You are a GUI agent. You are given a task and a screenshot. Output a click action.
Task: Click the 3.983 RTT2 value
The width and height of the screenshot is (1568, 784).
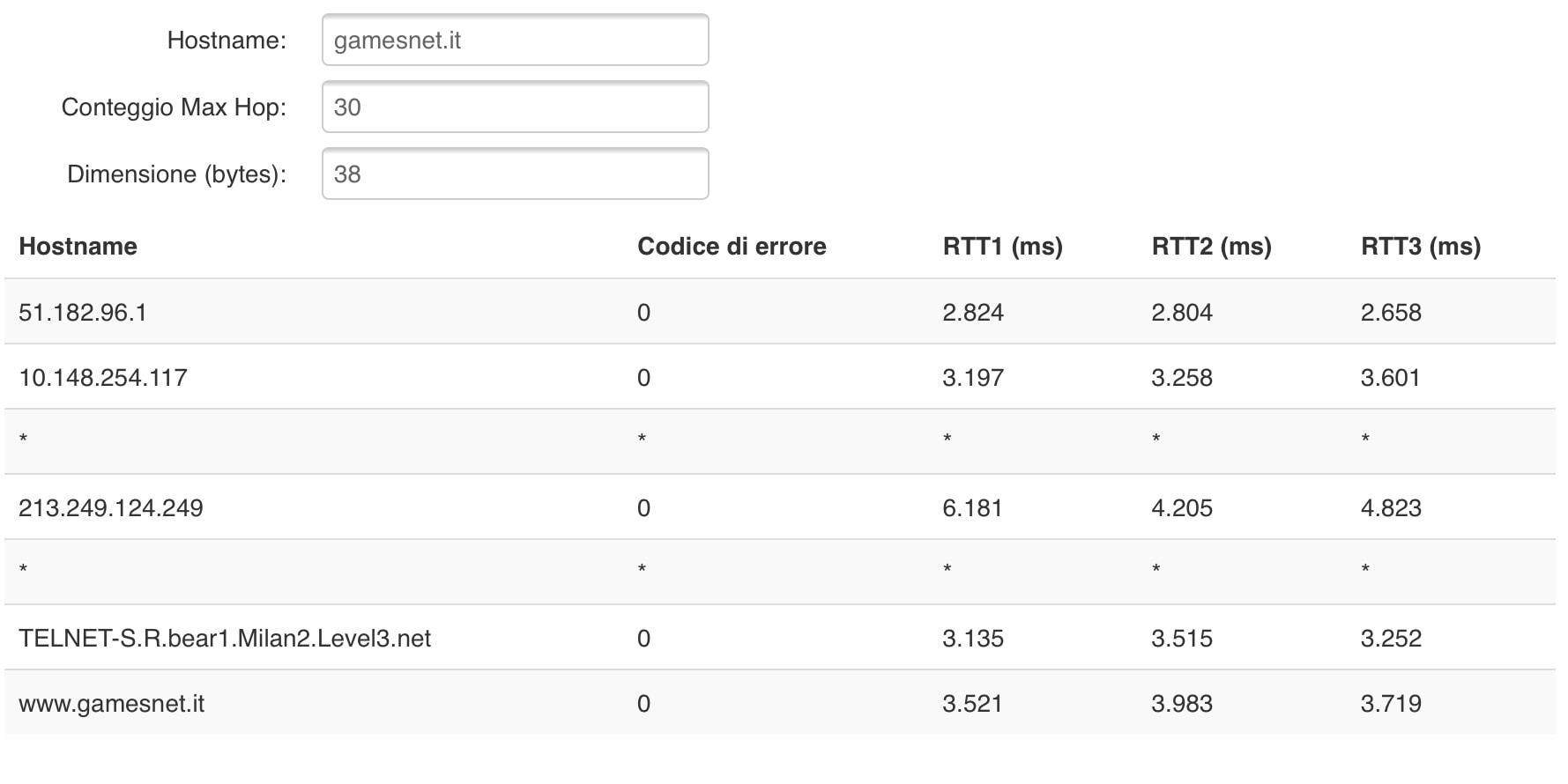point(1181,704)
